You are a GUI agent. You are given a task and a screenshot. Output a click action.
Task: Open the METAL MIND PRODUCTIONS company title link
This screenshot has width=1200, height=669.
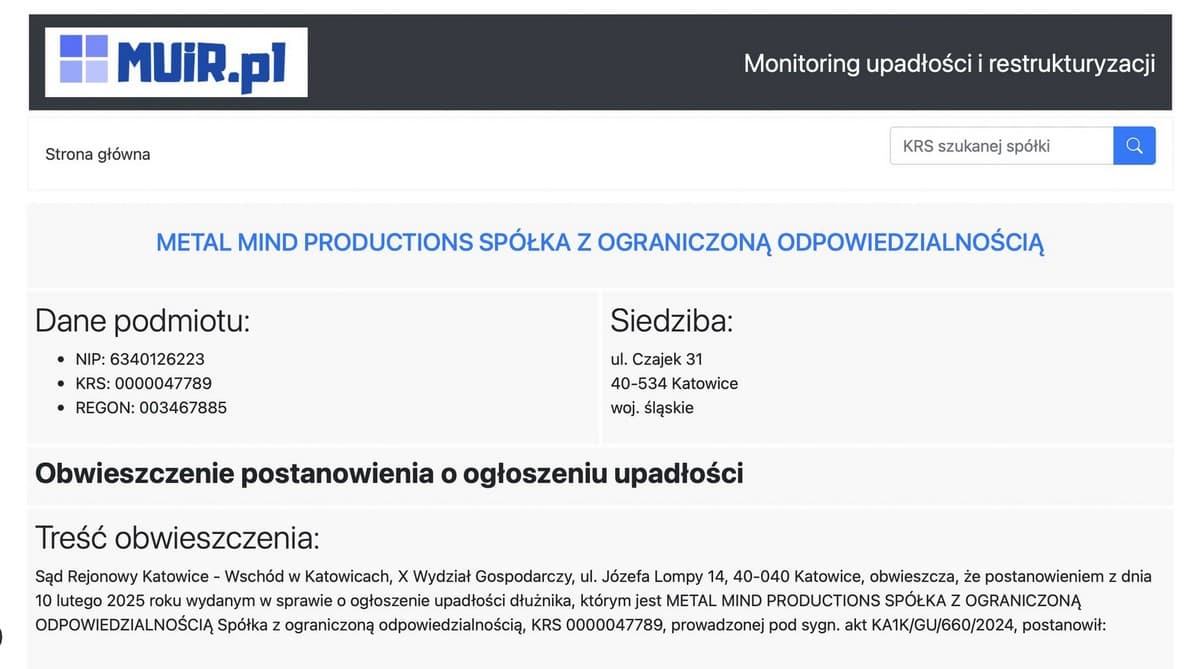coord(600,242)
